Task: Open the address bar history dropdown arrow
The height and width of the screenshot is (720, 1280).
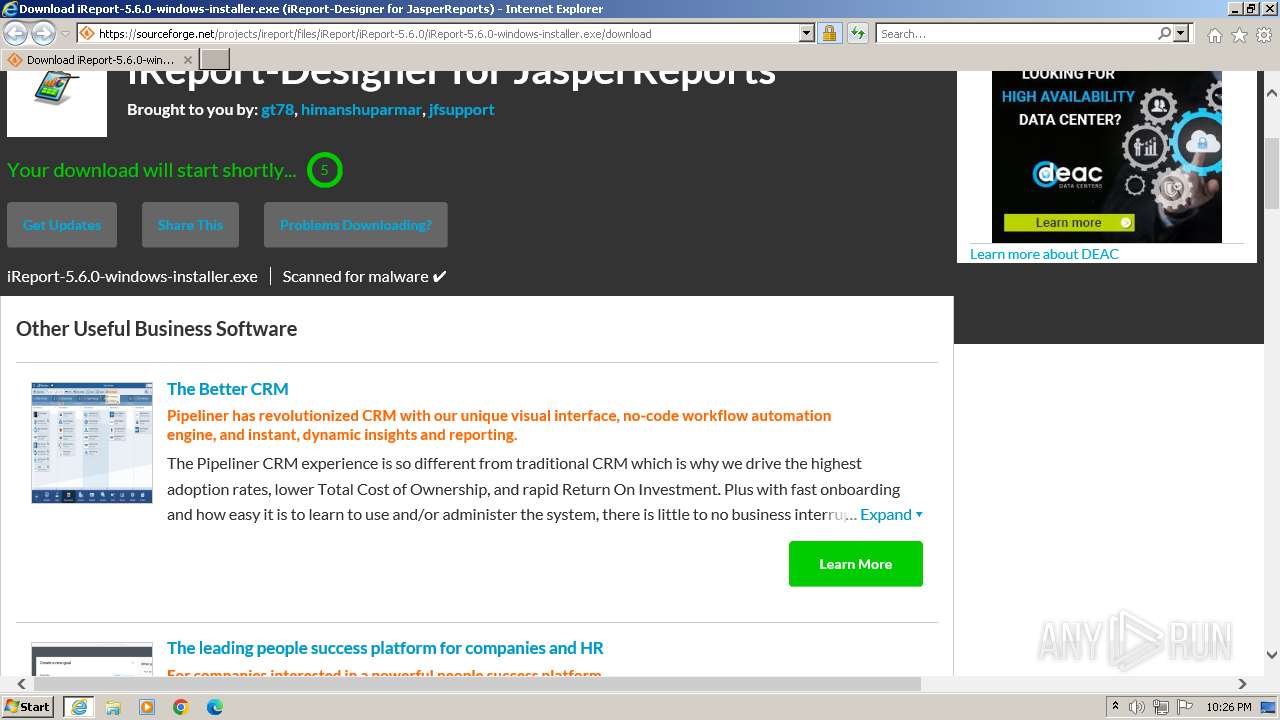Action: [x=807, y=33]
